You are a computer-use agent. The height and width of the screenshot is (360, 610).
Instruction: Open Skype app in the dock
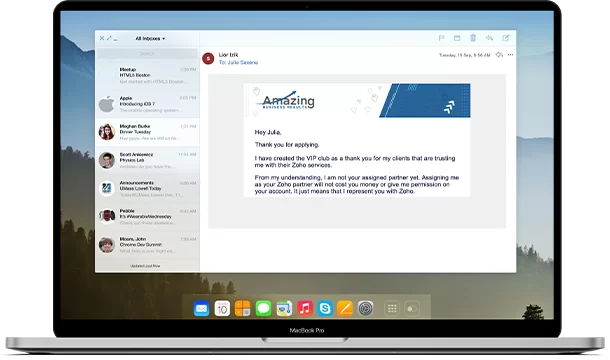pyautogui.click(x=325, y=309)
